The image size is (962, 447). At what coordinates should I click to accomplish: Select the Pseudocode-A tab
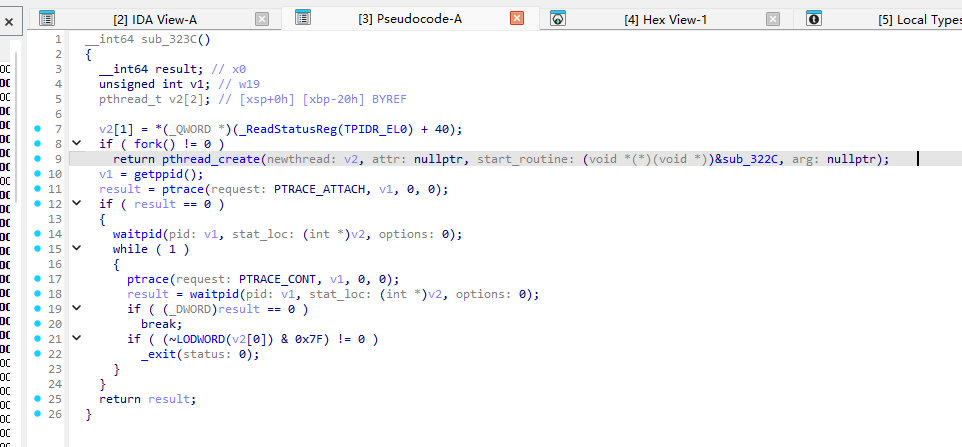pos(410,19)
